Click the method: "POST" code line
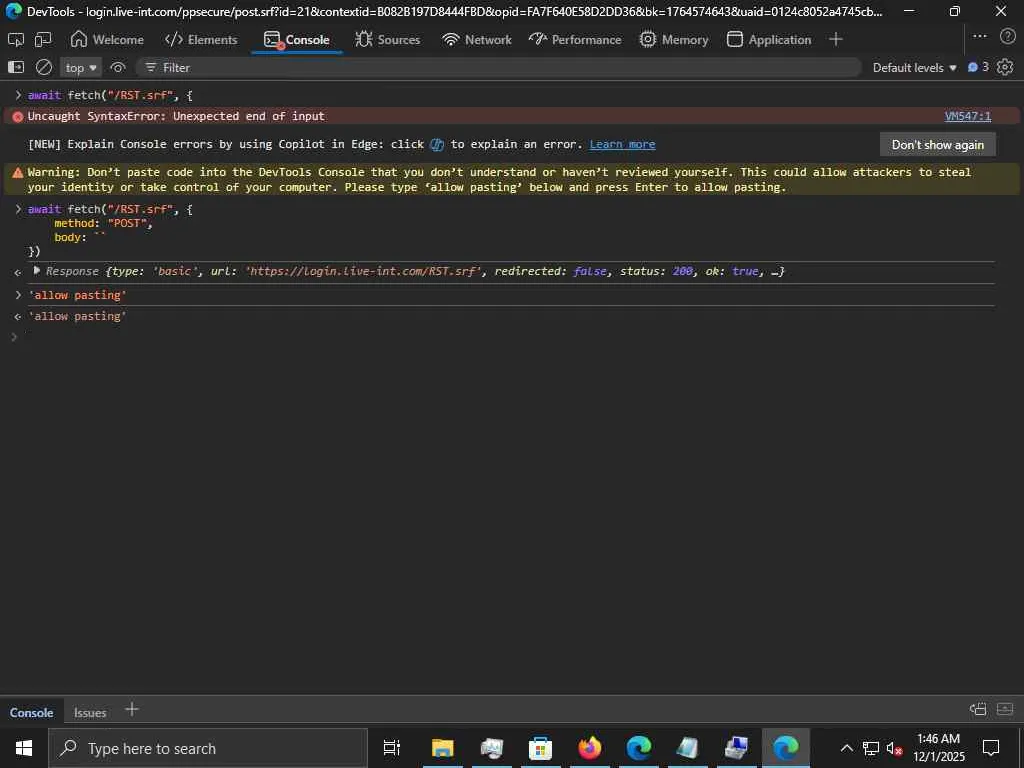This screenshot has height=768, width=1024. [x=103, y=223]
